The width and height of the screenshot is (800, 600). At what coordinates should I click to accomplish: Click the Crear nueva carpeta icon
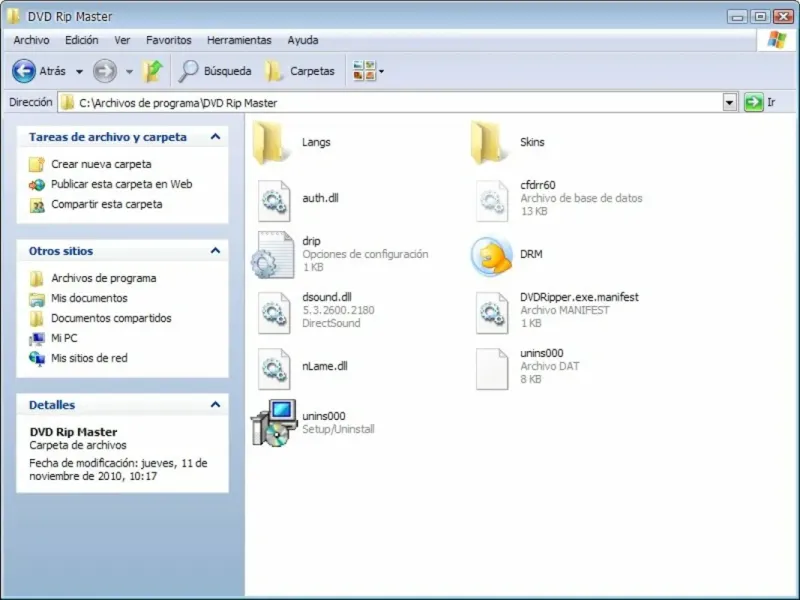point(37,164)
